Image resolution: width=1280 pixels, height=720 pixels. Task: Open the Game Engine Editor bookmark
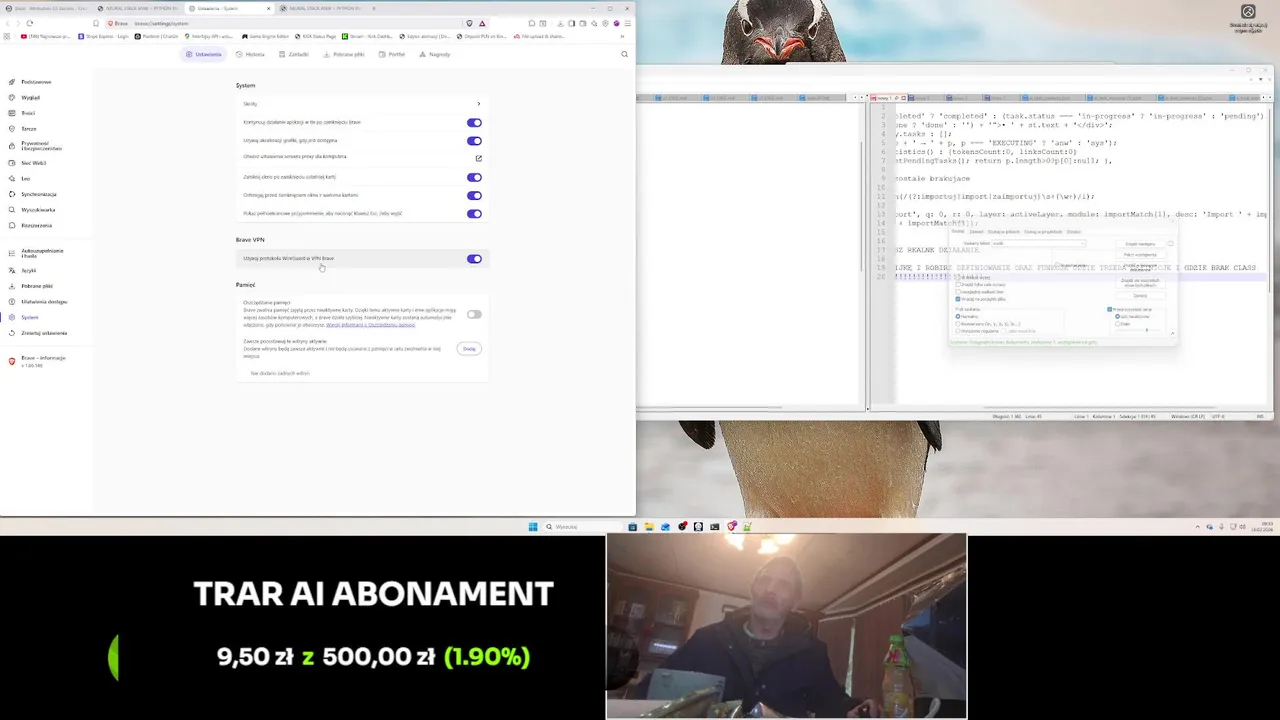pyautogui.click(x=265, y=36)
